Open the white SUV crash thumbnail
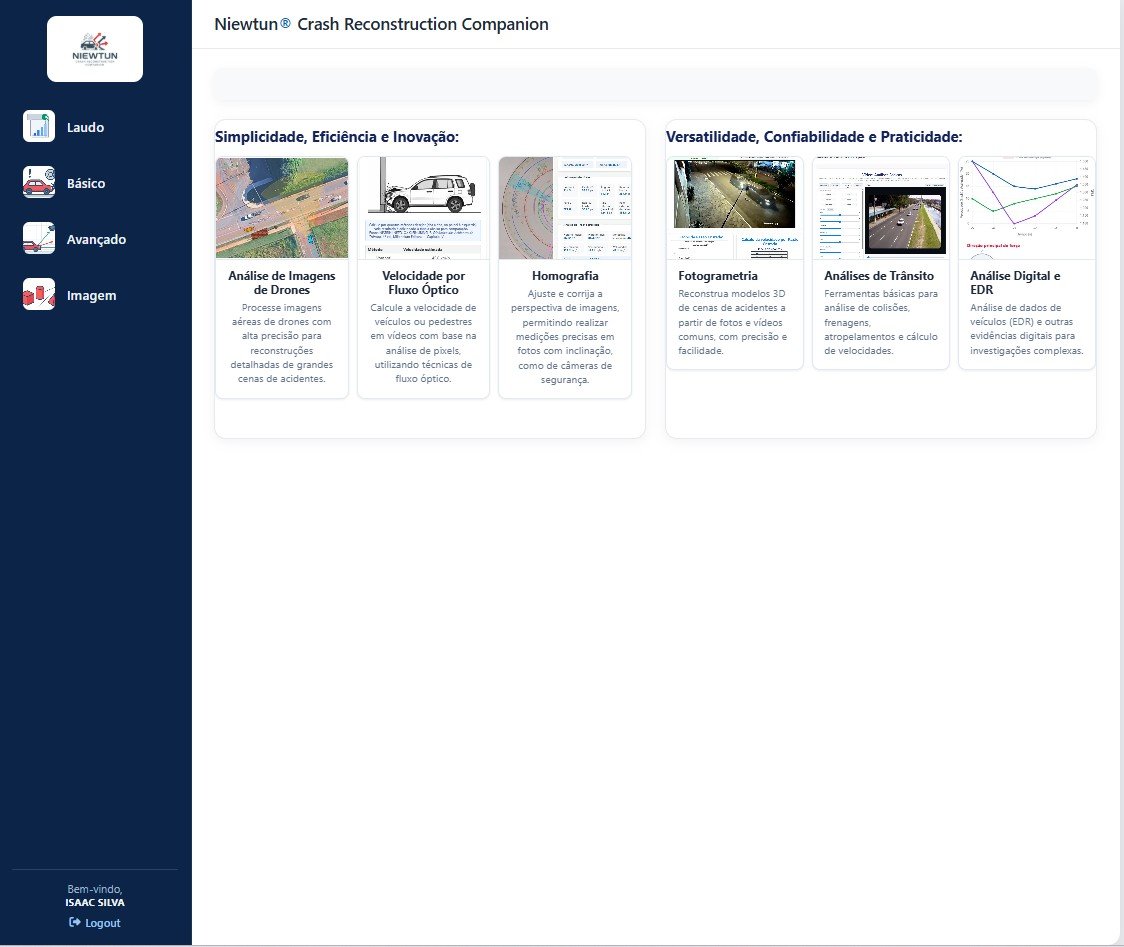Image resolution: width=1124 pixels, height=947 pixels. coord(423,208)
